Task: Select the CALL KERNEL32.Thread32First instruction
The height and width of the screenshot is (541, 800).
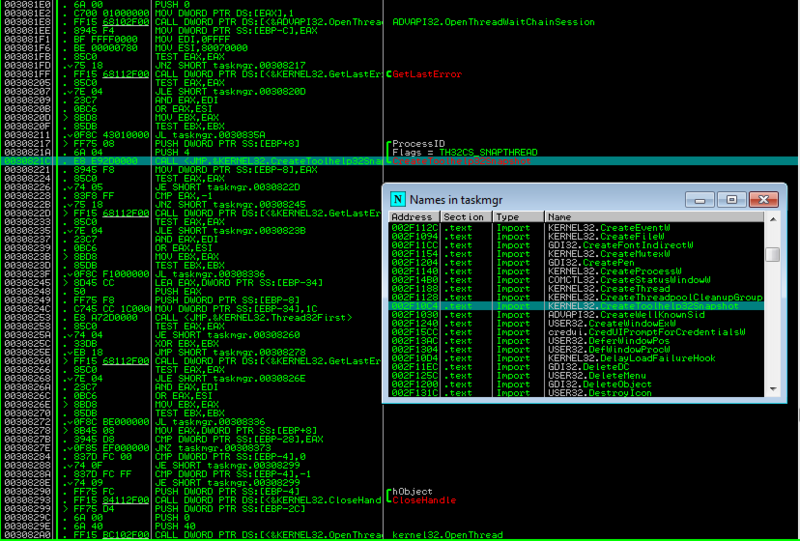Action: coord(254,317)
